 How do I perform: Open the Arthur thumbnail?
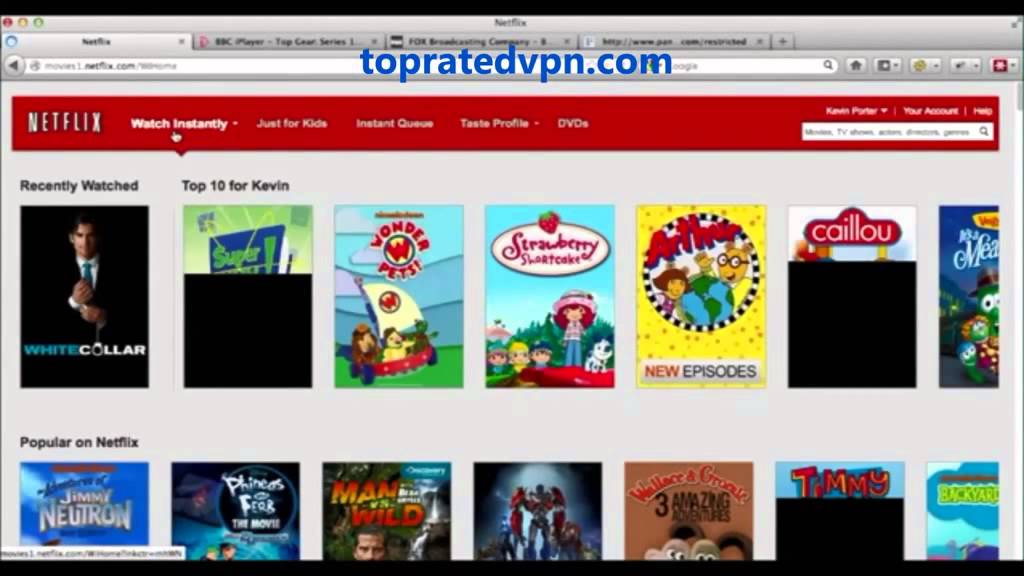[x=701, y=296]
